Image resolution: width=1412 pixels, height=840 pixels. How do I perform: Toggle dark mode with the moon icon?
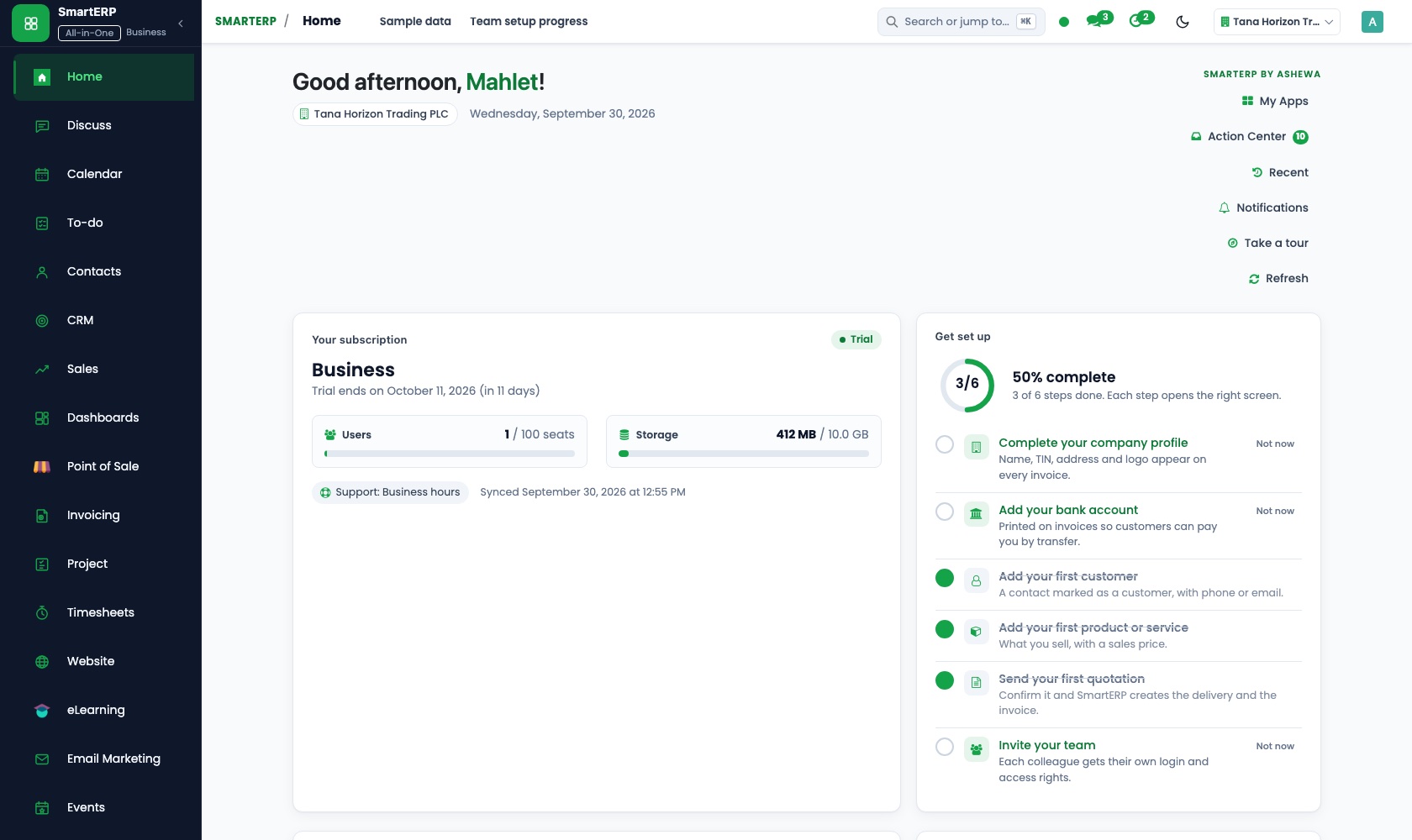tap(1183, 22)
